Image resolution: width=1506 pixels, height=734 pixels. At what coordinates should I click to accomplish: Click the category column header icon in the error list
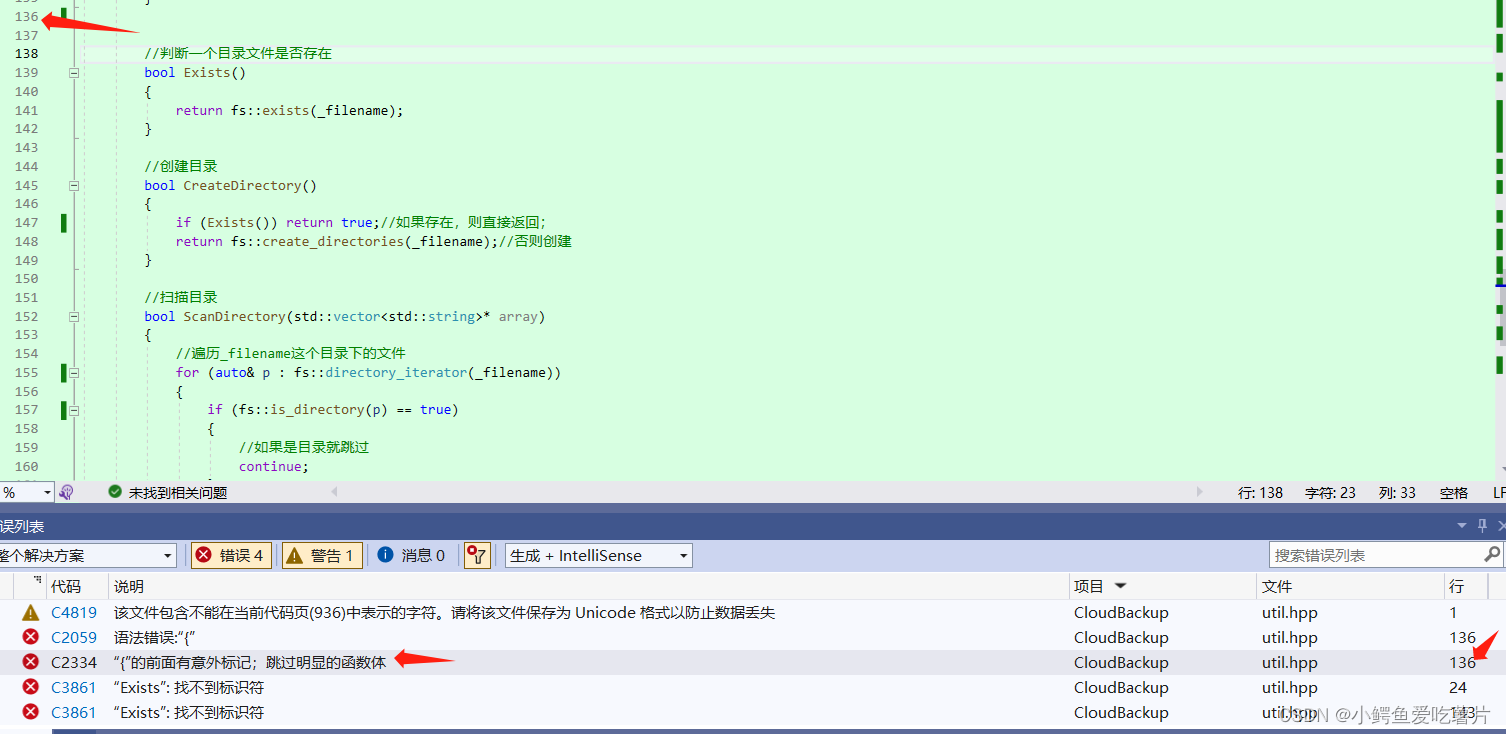[37, 581]
